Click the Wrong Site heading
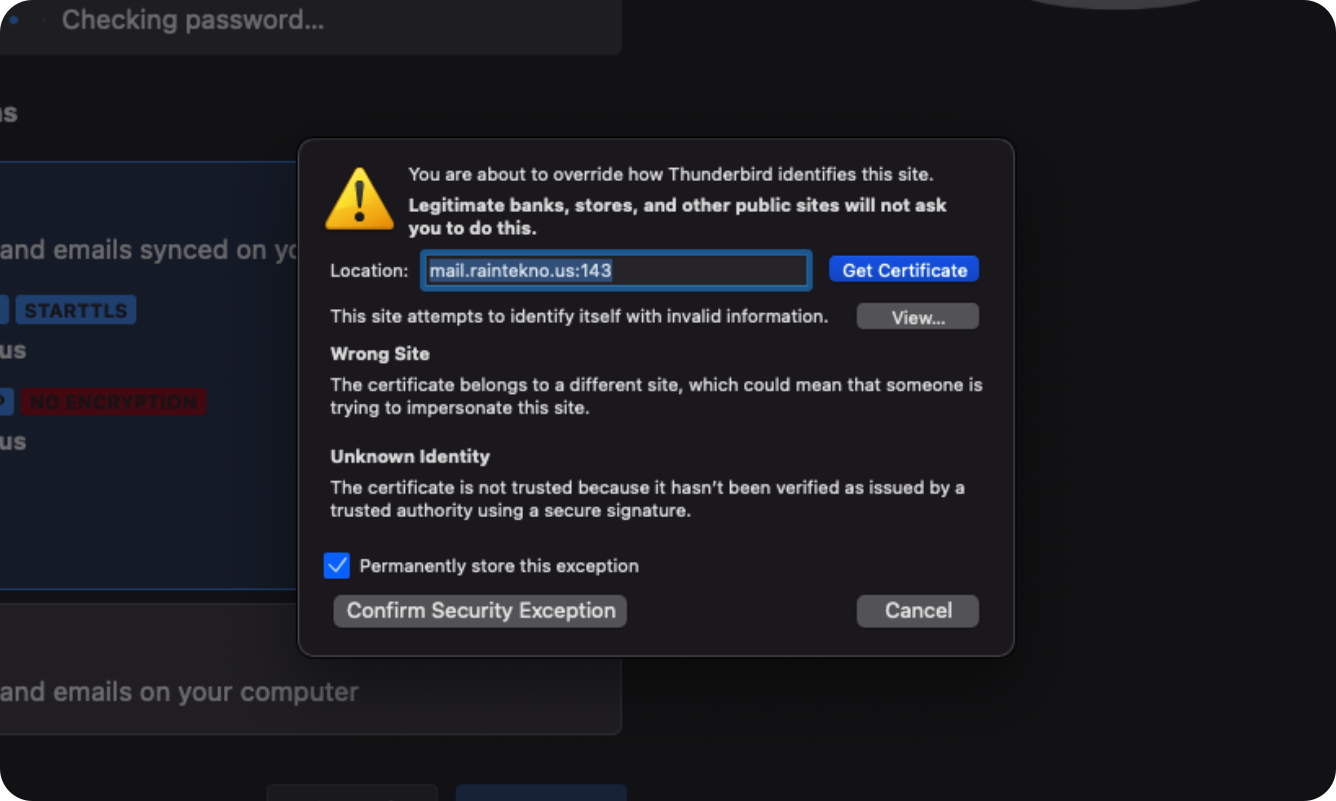 tap(380, 354)
